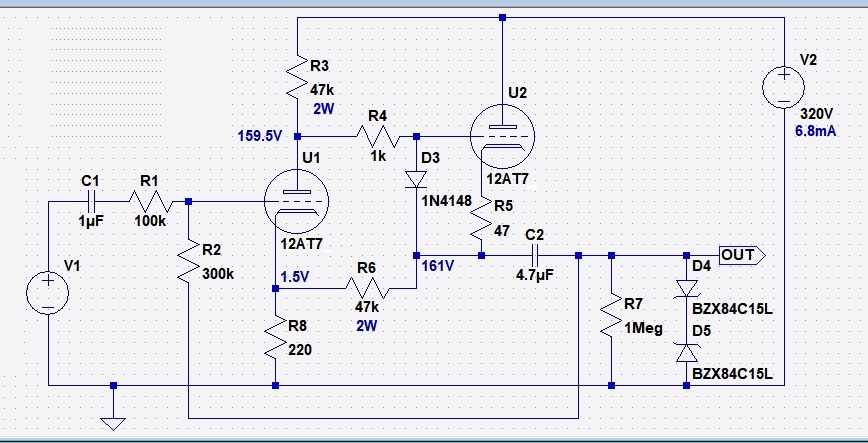Click the D5 reference designator label

[x=702, y=331]
